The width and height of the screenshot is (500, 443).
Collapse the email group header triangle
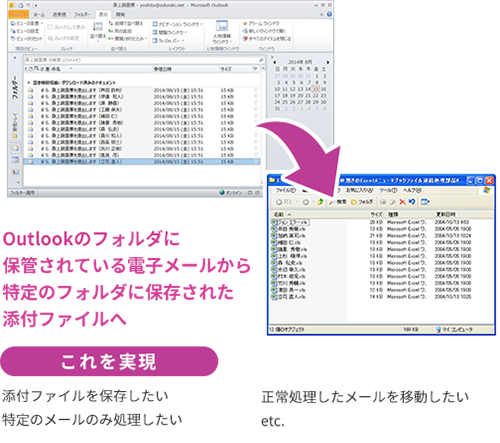tap(29, 82)
